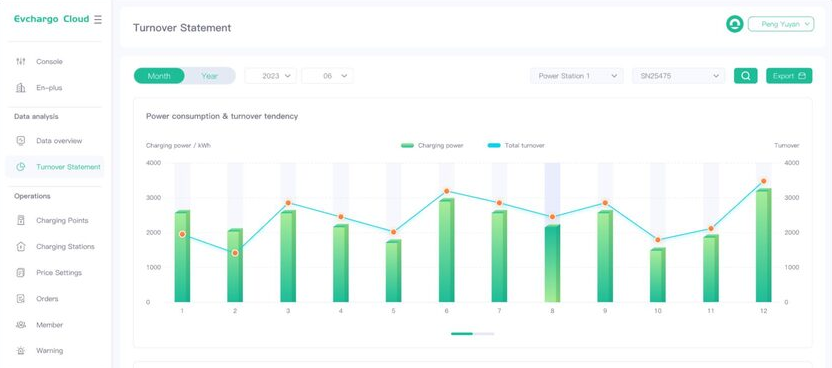The image size is (832, 368).
Task: Open Orders page
Action: (47, 299)
